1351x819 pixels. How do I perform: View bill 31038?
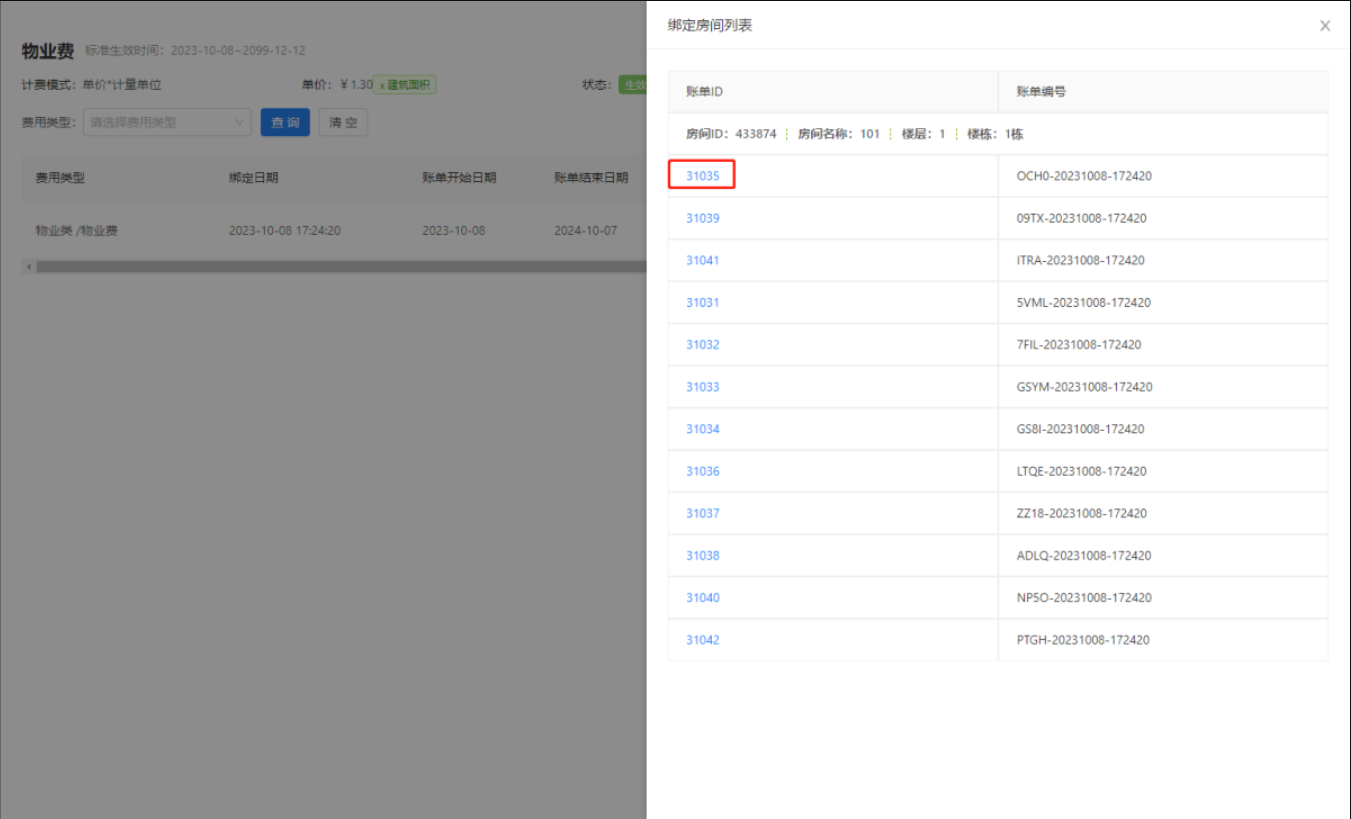702,555
